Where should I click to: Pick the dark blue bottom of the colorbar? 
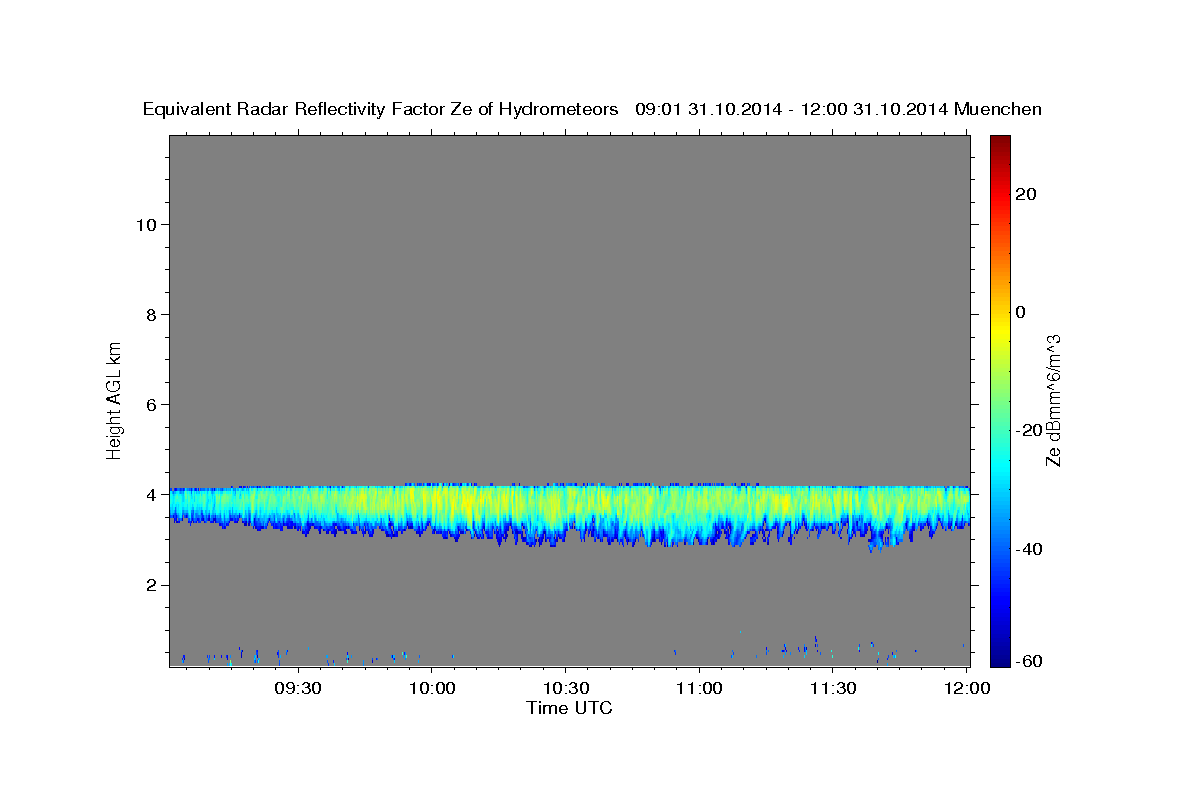click(x=1000, y=658)
